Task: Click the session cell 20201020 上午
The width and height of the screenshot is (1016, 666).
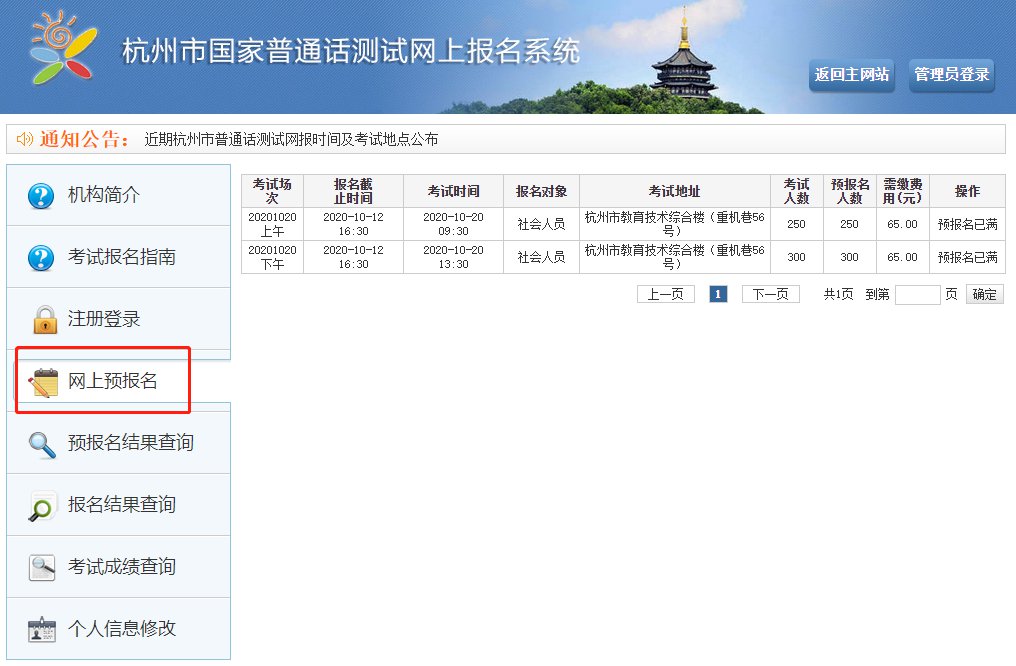Action: [272, 224]
